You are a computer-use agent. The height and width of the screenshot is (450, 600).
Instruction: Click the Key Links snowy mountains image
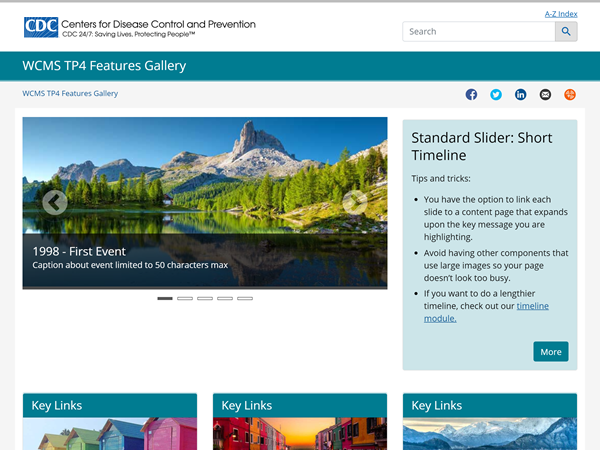(x=490, y=434)
